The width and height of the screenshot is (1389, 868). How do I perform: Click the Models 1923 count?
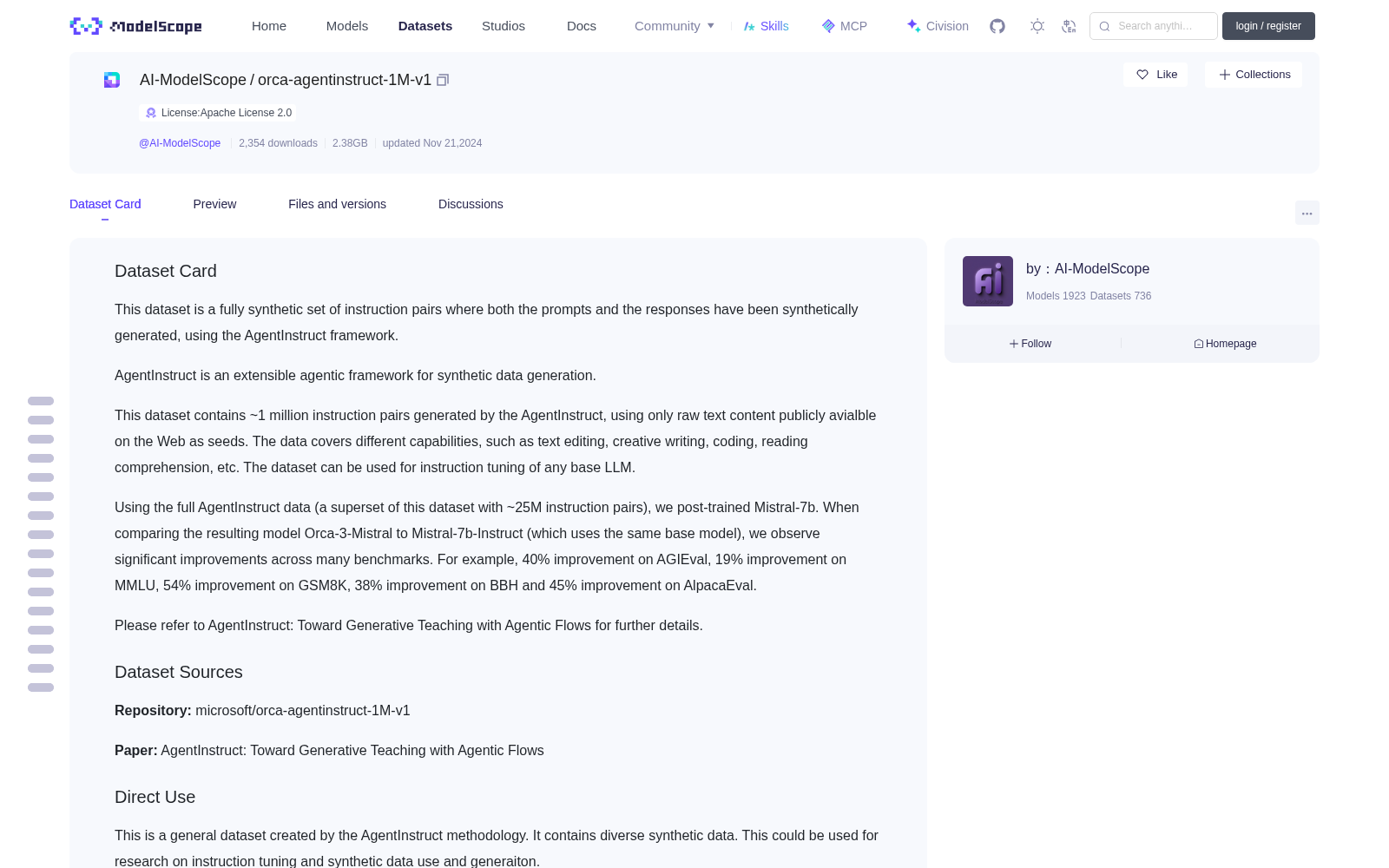pyautogui.click(x=1056, y=296)
